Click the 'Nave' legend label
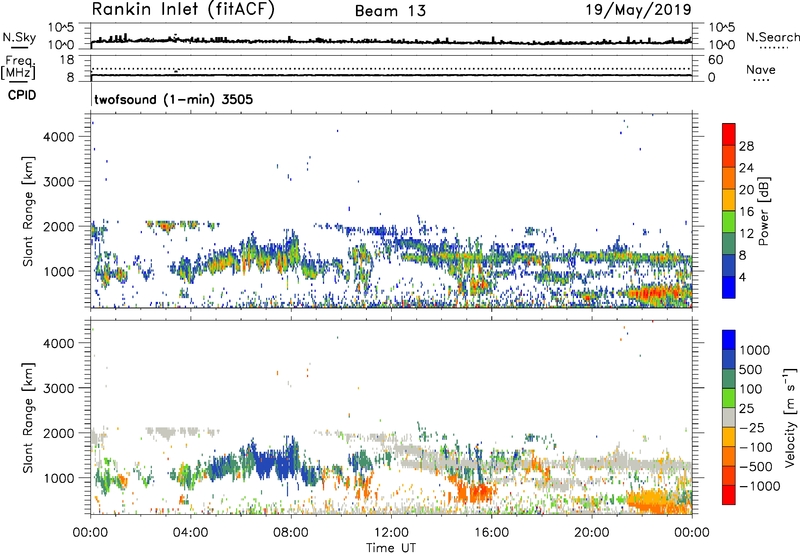 [x=761, y=69]
